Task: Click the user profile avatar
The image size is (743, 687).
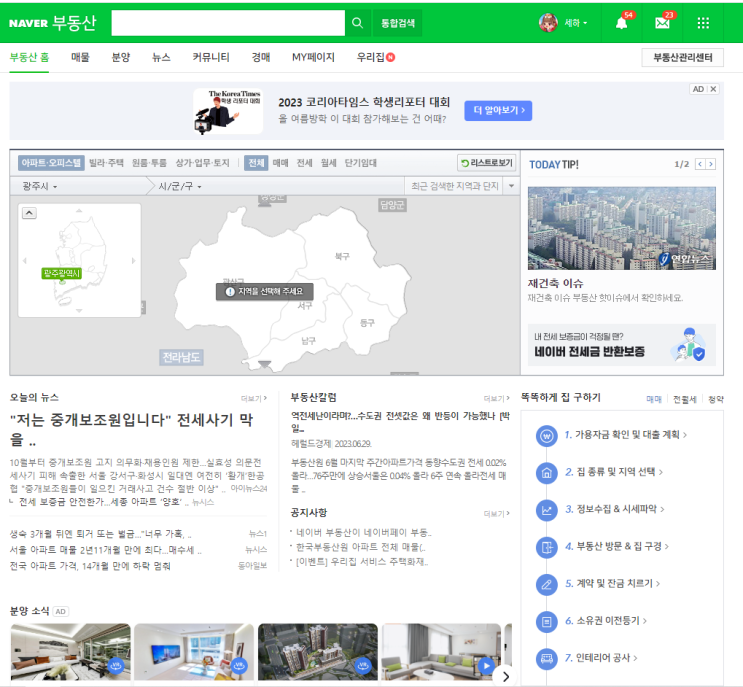Action: (x=548, y=23)
